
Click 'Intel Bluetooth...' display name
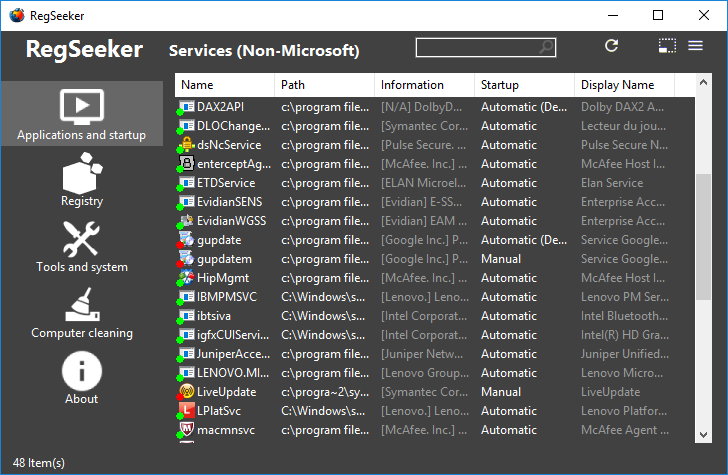click(x=624, y=316)
